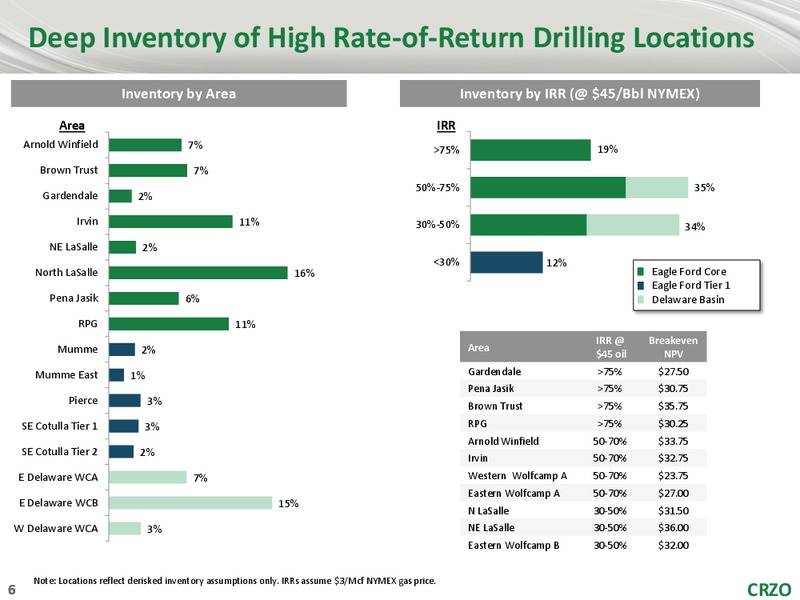Select the Gardendale 2% bar

coord(120,196)
